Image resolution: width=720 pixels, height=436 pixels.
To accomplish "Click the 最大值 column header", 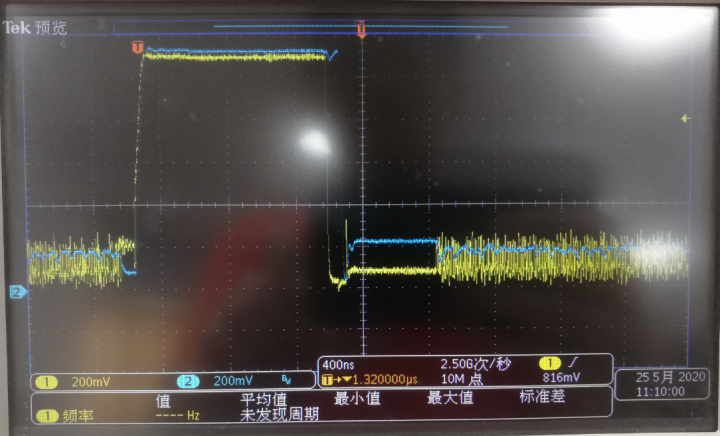I will coord(450,397).
